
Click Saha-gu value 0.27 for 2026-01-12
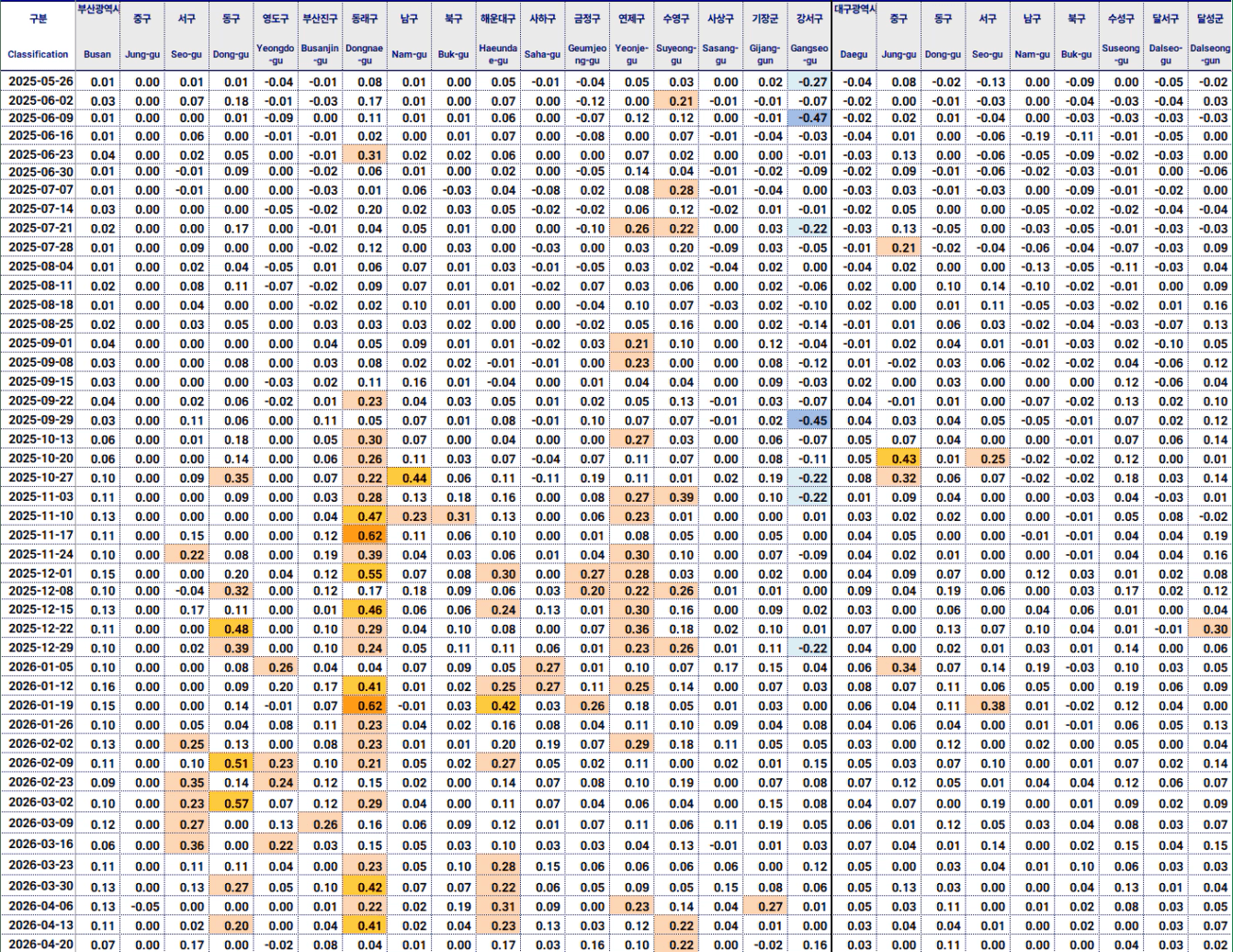pos(541,685)
